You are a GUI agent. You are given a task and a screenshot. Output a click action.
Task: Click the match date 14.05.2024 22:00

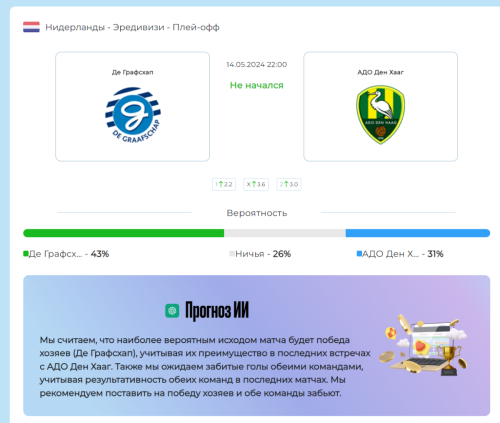pos(257,65)
